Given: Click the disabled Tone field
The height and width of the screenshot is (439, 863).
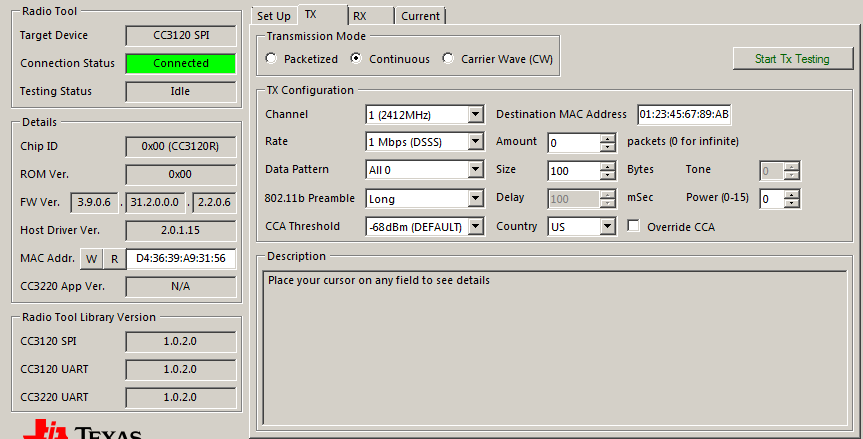Looking at the screenshot, I should coord(772,171).
